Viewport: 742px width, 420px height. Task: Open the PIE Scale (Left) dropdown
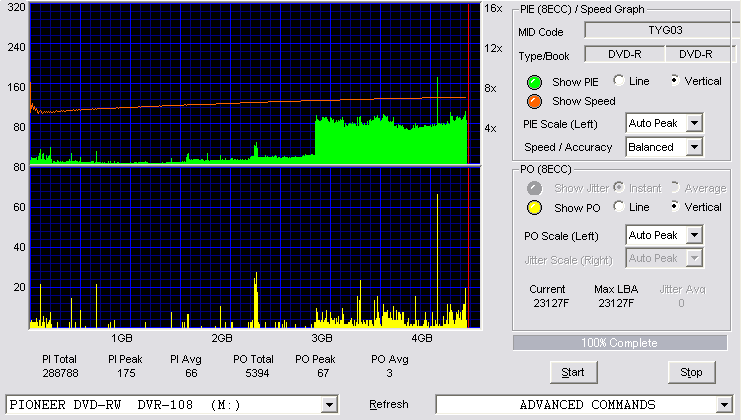[694, 123]
